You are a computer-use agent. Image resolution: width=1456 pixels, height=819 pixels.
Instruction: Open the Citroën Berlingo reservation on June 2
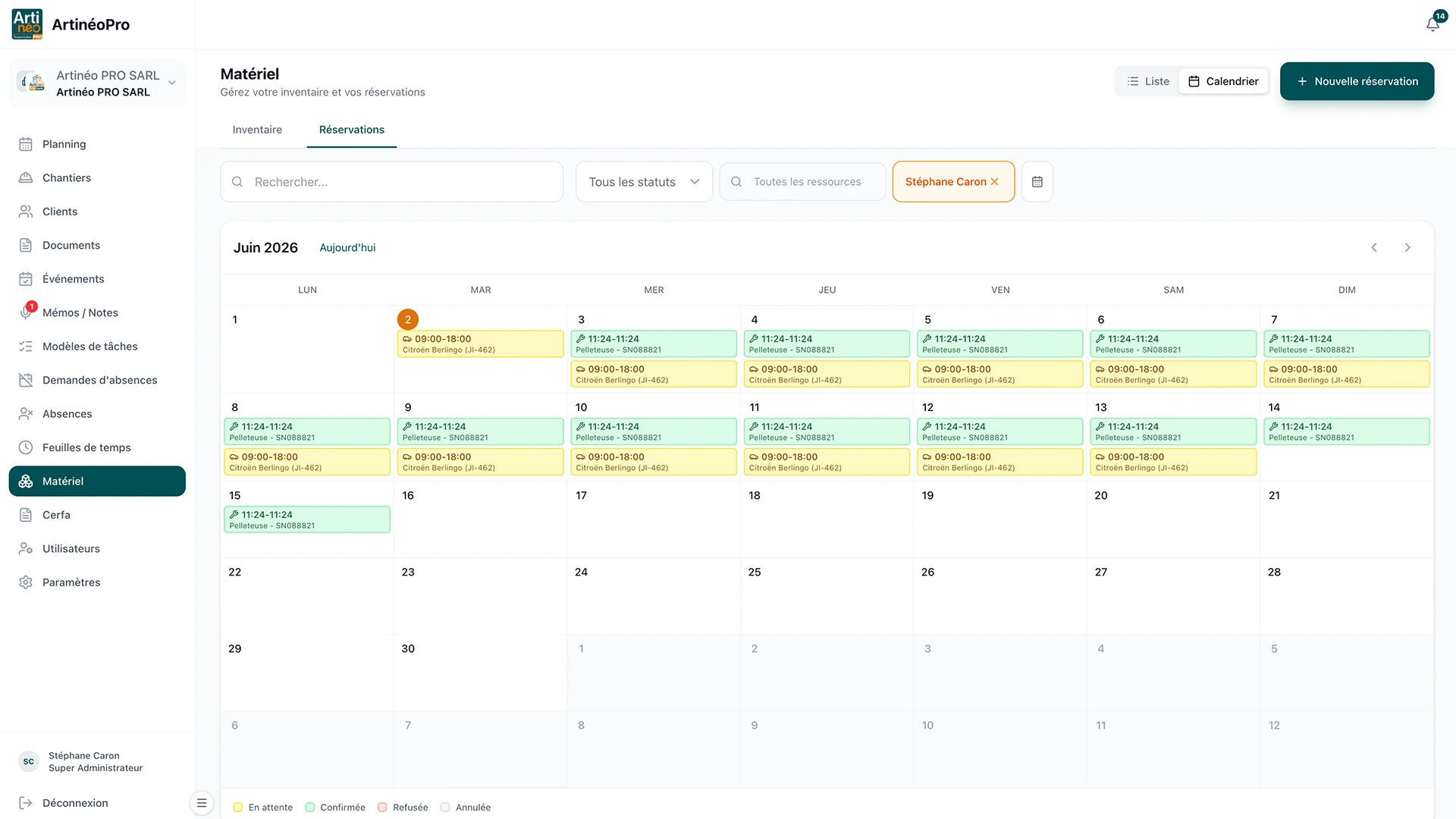click(x=481, y=344)
